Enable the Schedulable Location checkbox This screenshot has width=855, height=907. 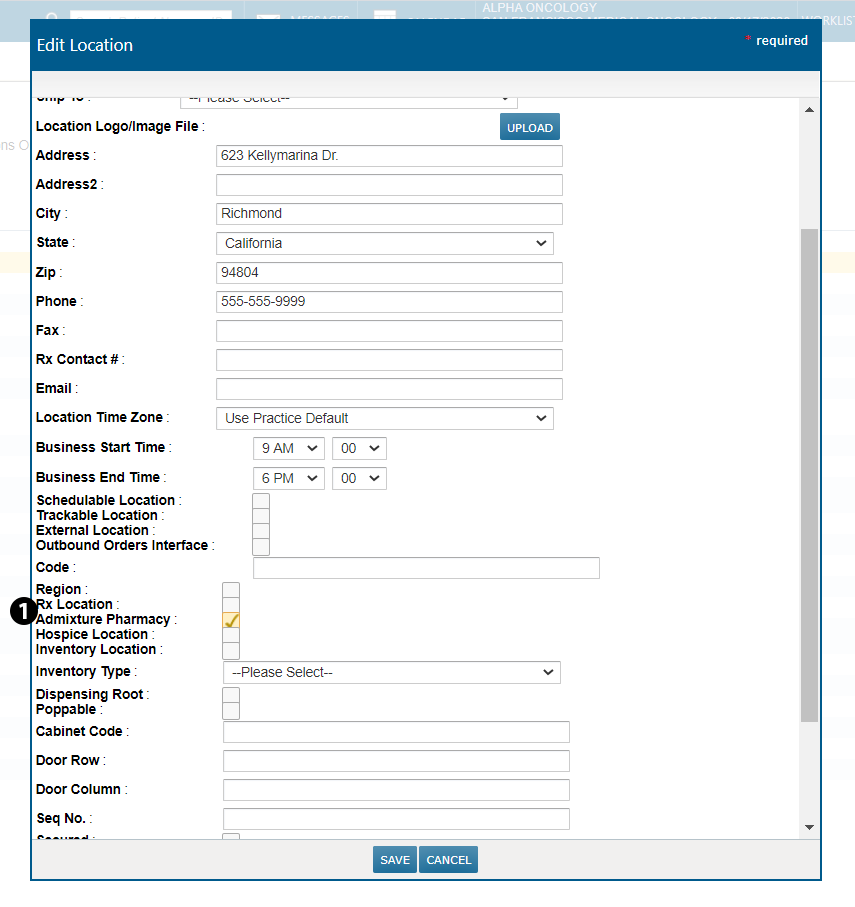(x=261, y=501)
